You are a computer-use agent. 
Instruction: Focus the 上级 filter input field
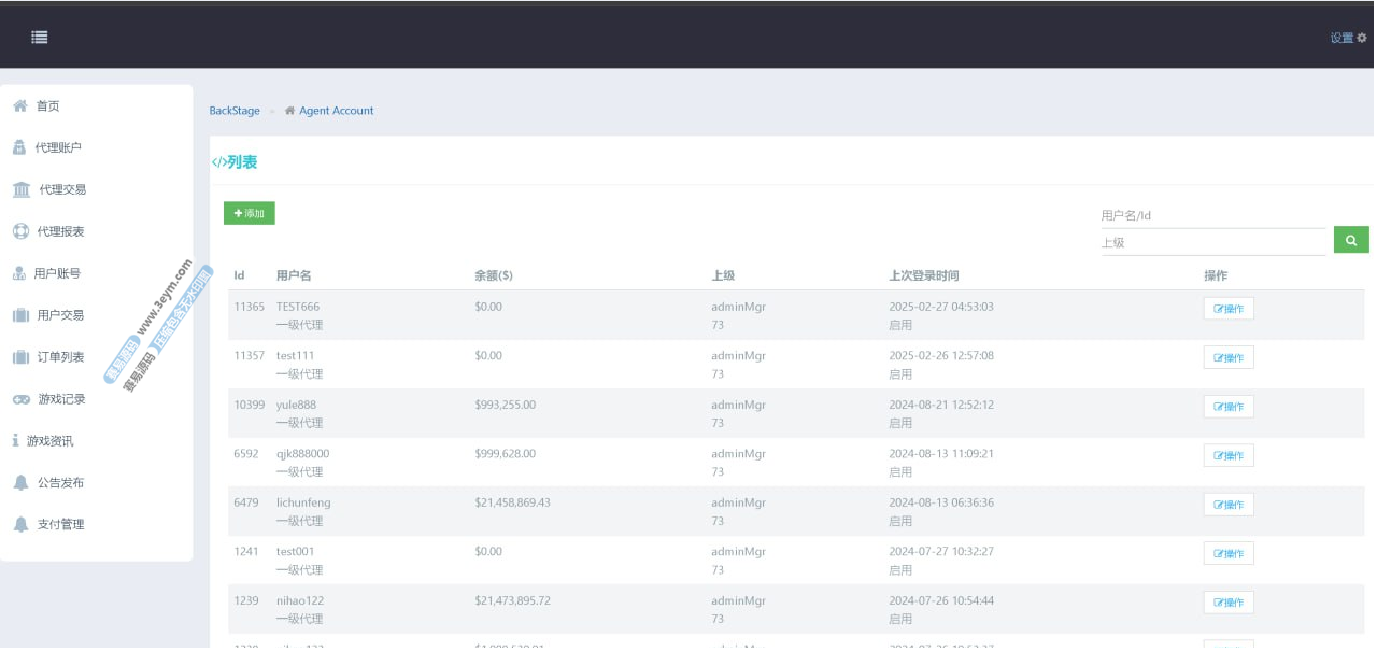[1212, 243]
